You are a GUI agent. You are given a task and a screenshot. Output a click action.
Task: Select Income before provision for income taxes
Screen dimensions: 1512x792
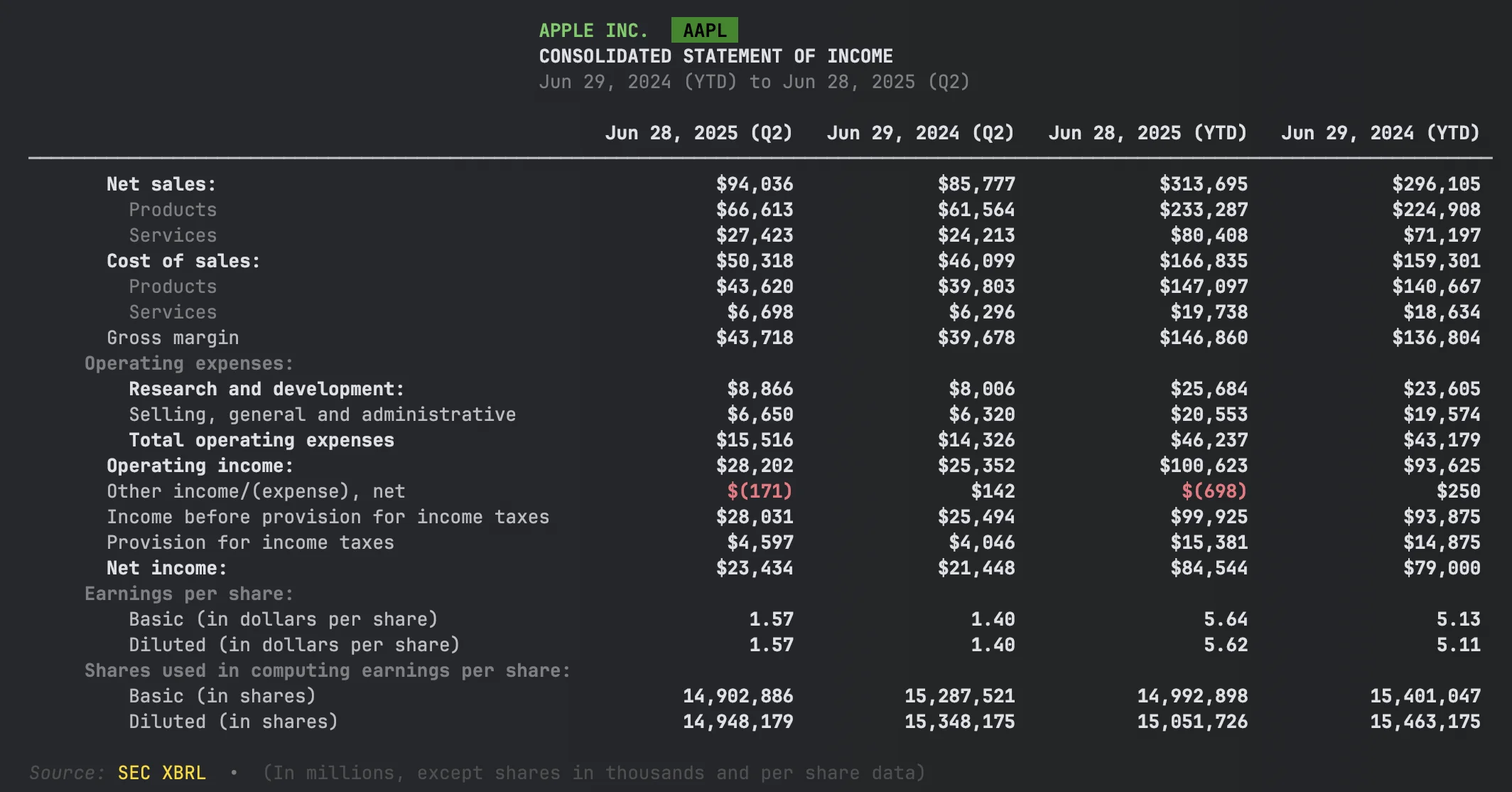click(328, 517)
